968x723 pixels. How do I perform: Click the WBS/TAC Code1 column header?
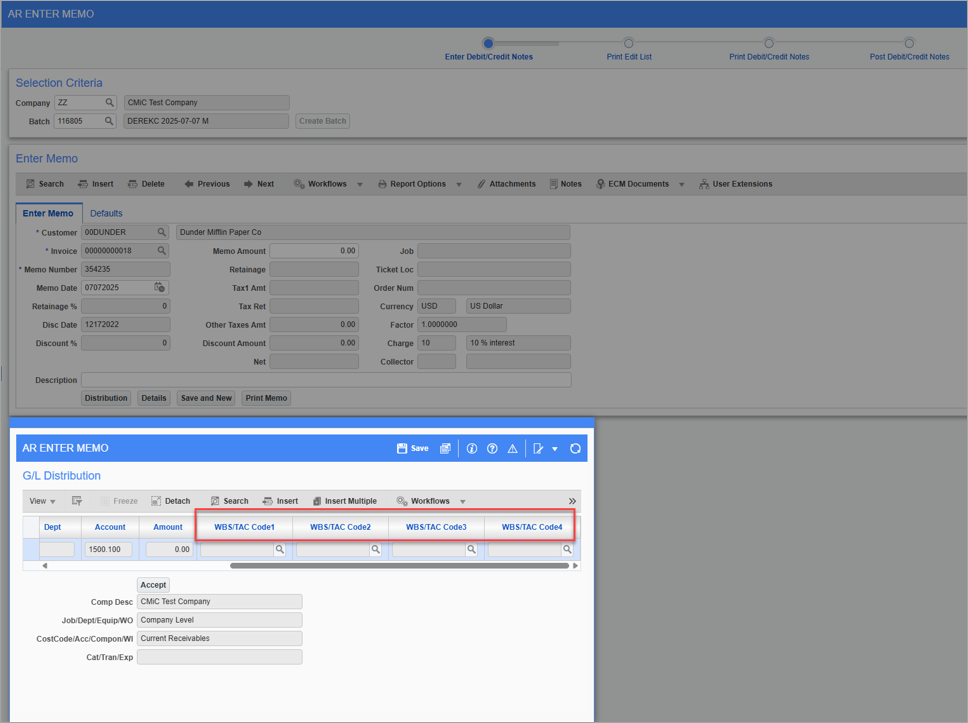244,527
